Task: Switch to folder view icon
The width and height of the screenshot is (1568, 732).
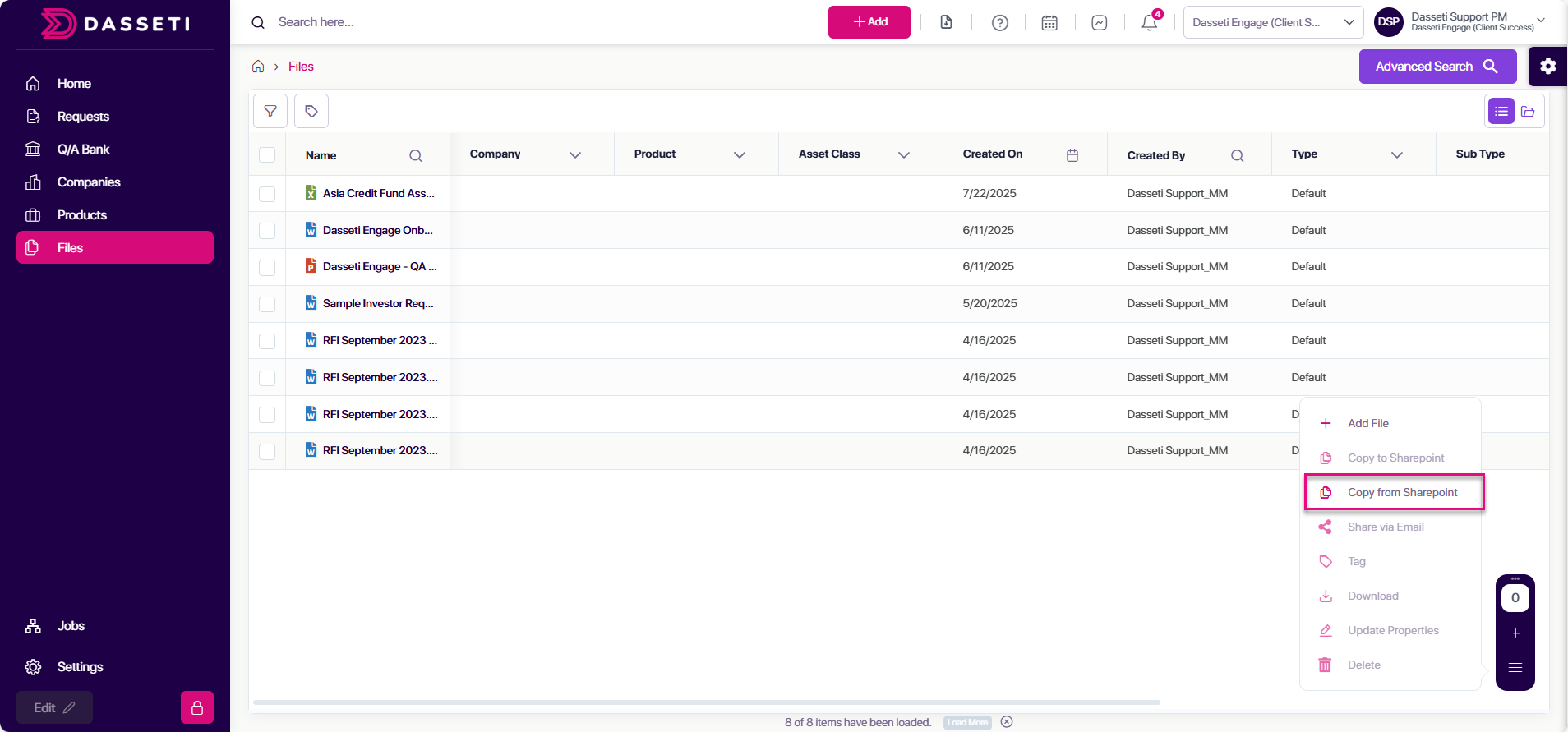Action: pos(1528,111)
